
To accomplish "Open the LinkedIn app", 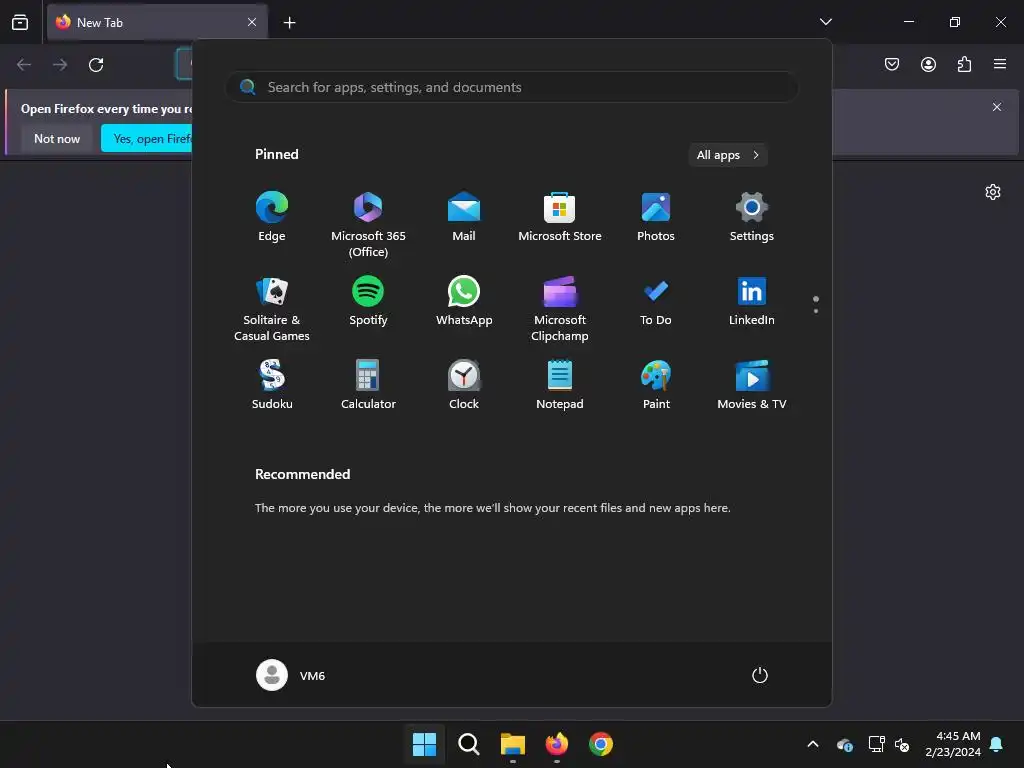I will tap(752, 301).
